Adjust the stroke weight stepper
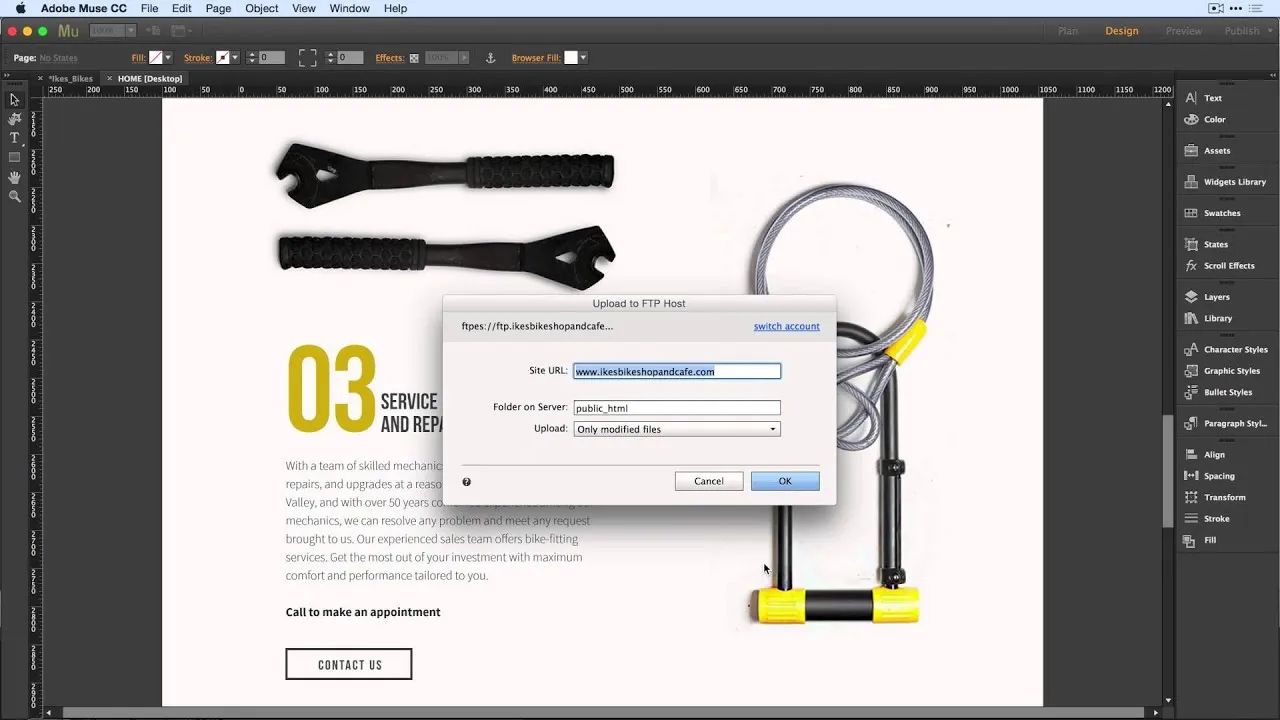 (251, 58)
